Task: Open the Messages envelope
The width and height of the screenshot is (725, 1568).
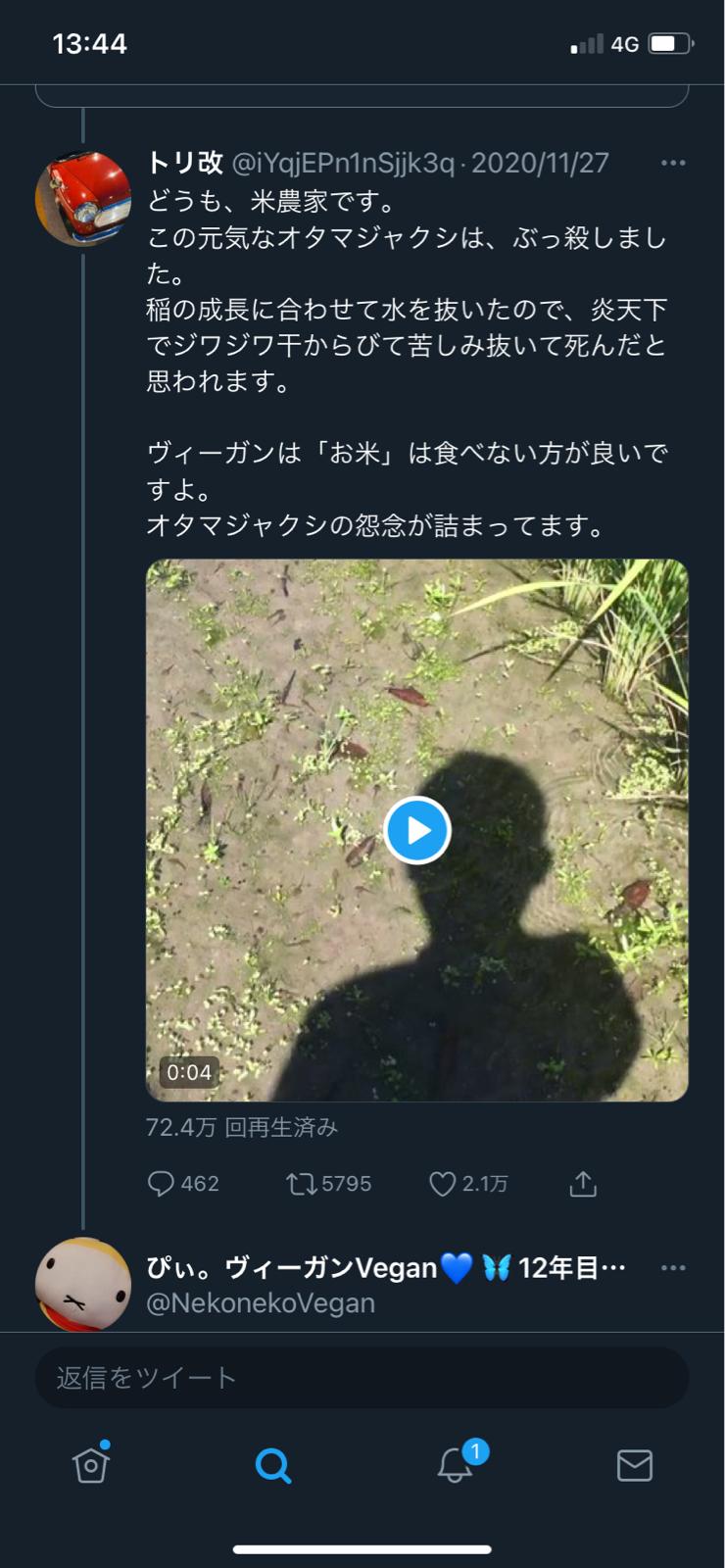Action: click(x=635, y=1465)
